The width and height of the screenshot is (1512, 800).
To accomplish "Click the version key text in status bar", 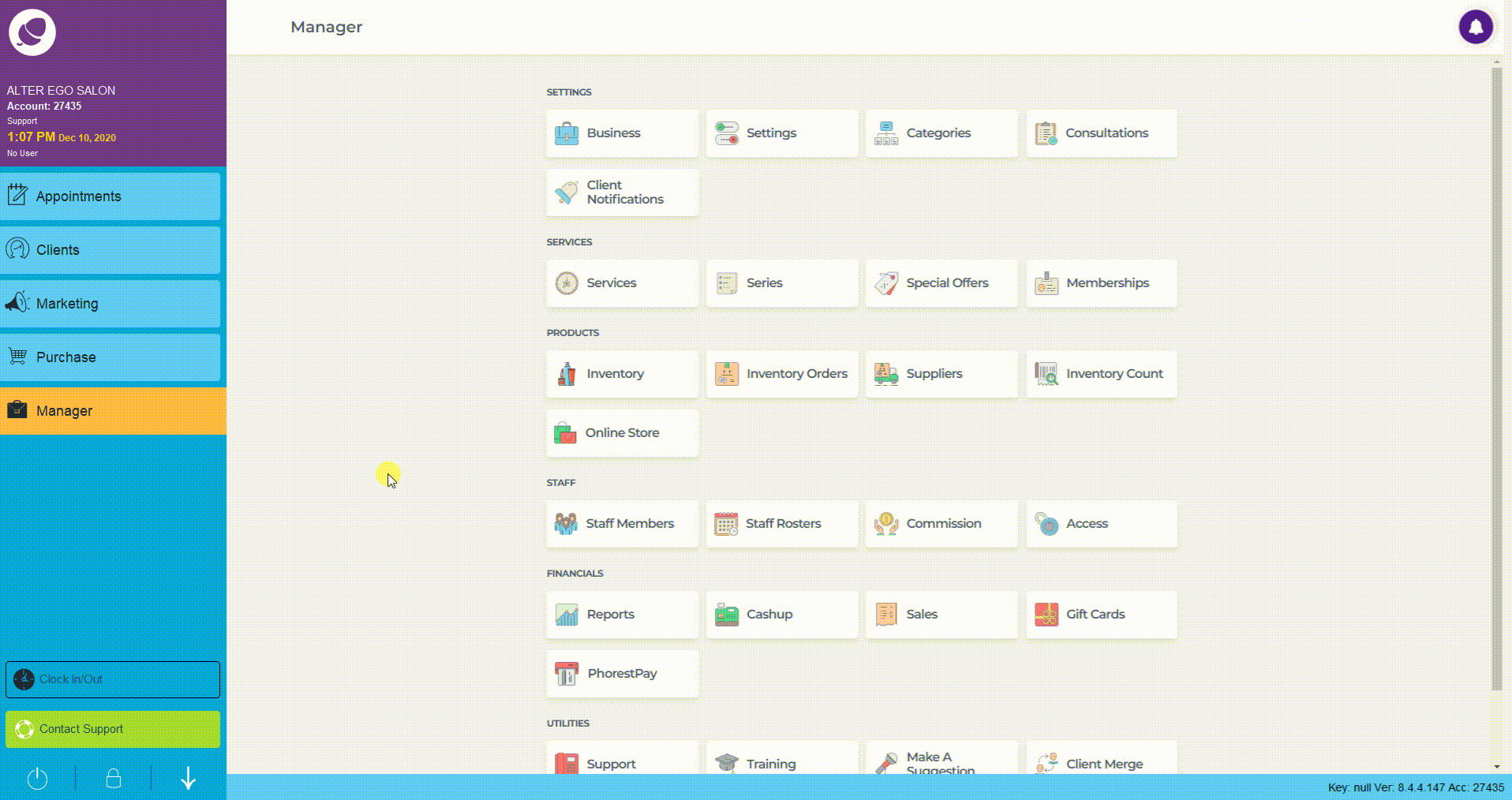I will coord(1416,787).
